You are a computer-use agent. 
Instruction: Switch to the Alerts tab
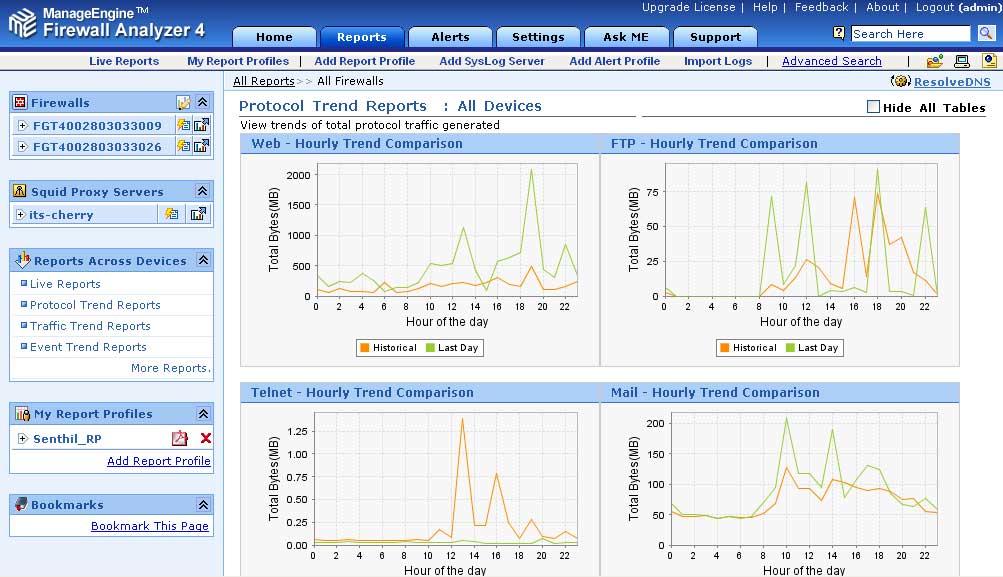click(x=450, y=37)
